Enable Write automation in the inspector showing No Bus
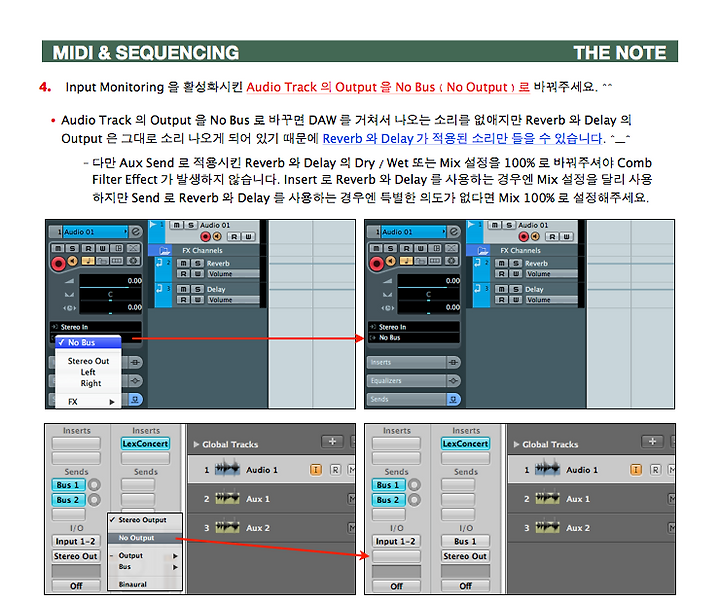The width and height of the screenshot is (720, 603). (421, 248)
